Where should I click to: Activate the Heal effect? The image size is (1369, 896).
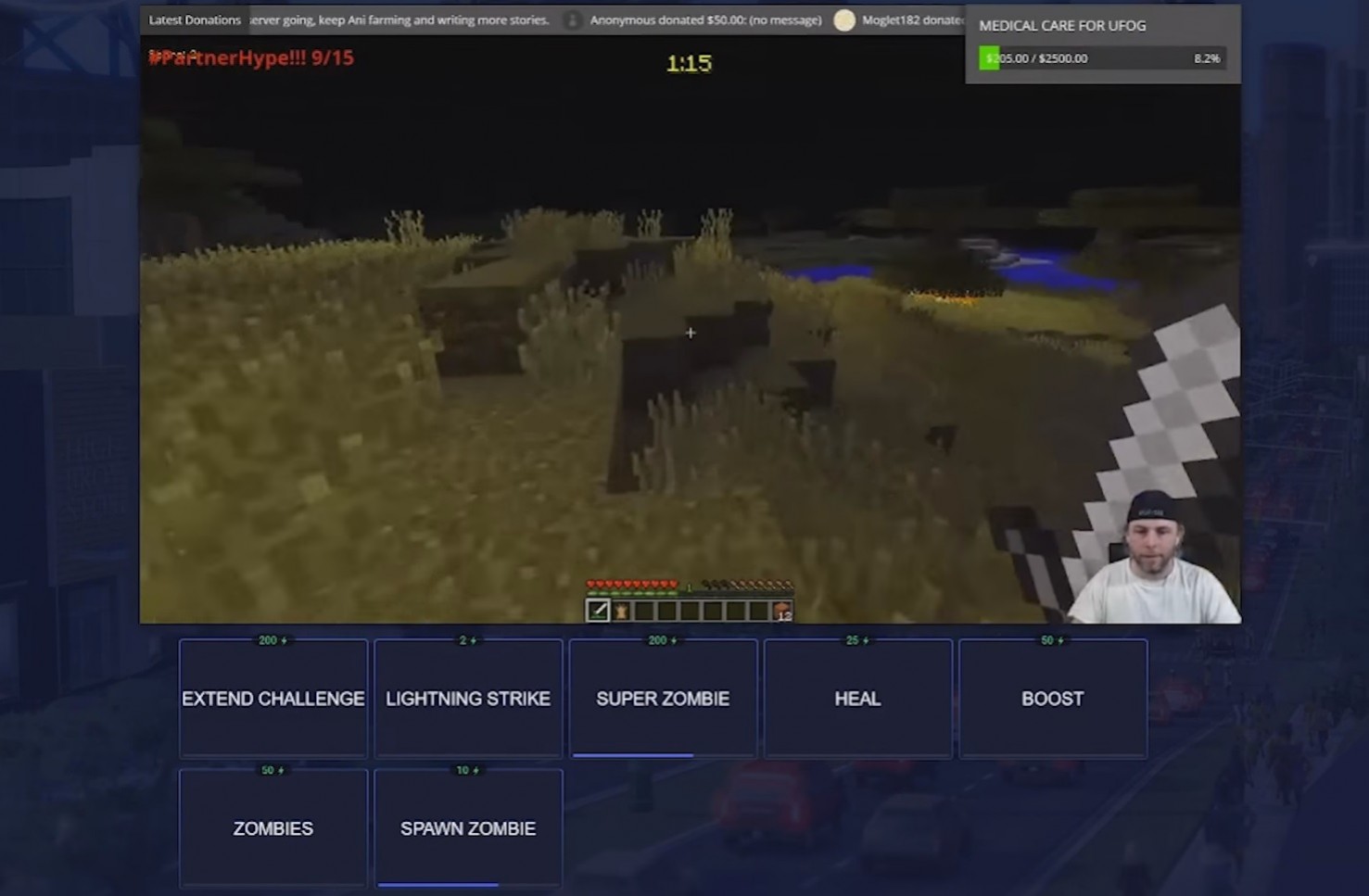pyautogui.click(x=856, y=699)
